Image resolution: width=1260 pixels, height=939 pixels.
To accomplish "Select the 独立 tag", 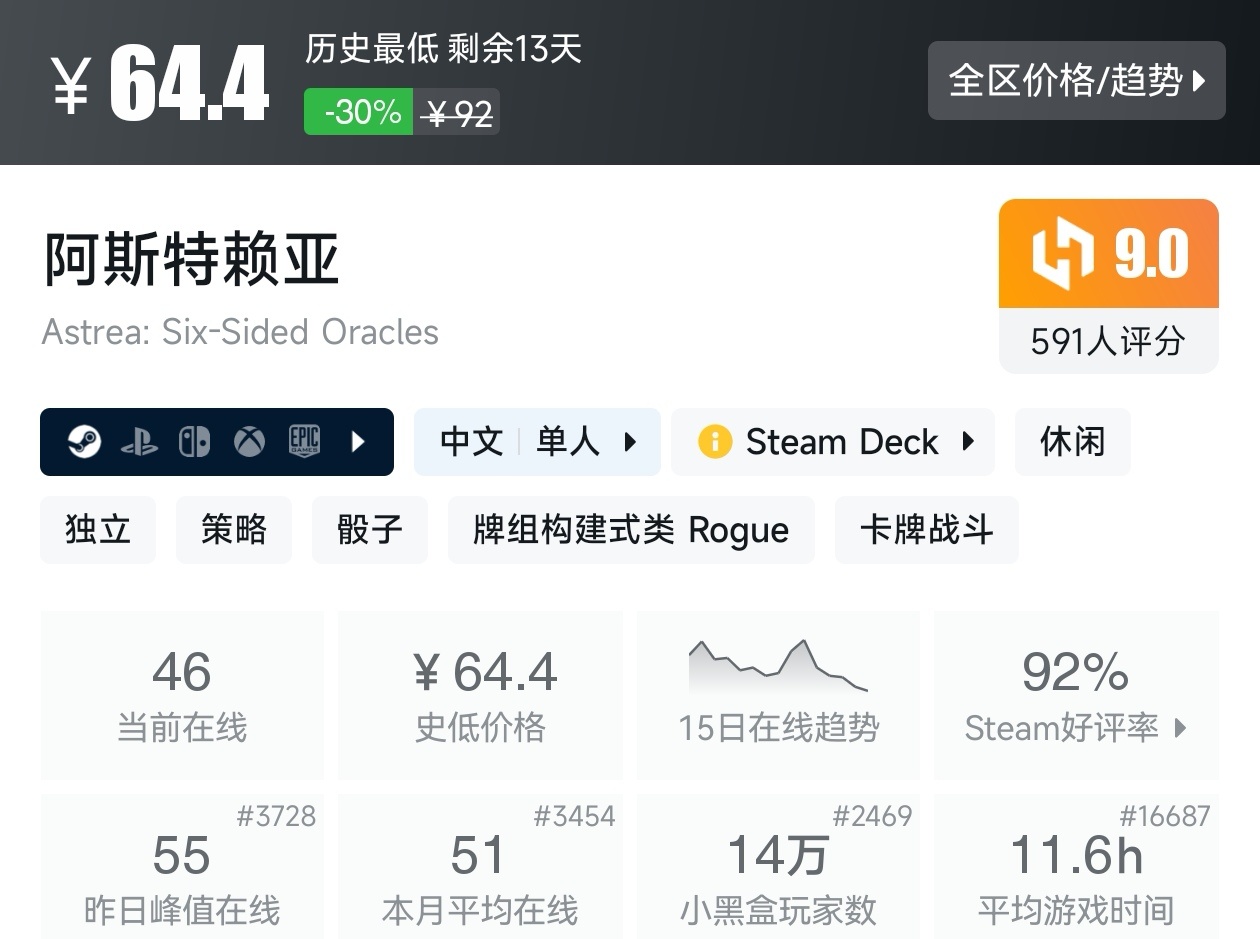I will click(98, 529).
